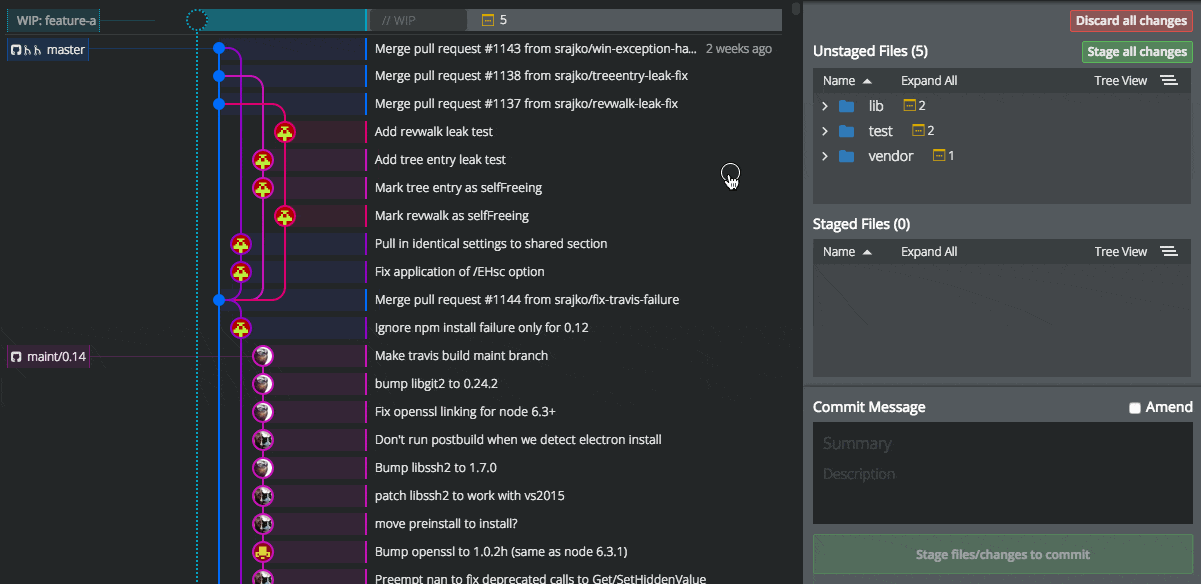Click Expand All in Staged Files
Image resolution: width=1201 pixels, height=584 pixels.
pos(929,252)
